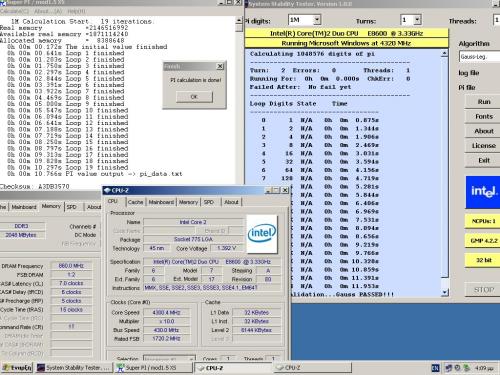Click the Super PI title bar icon
The image size is (500, 375).
(3, 2)
